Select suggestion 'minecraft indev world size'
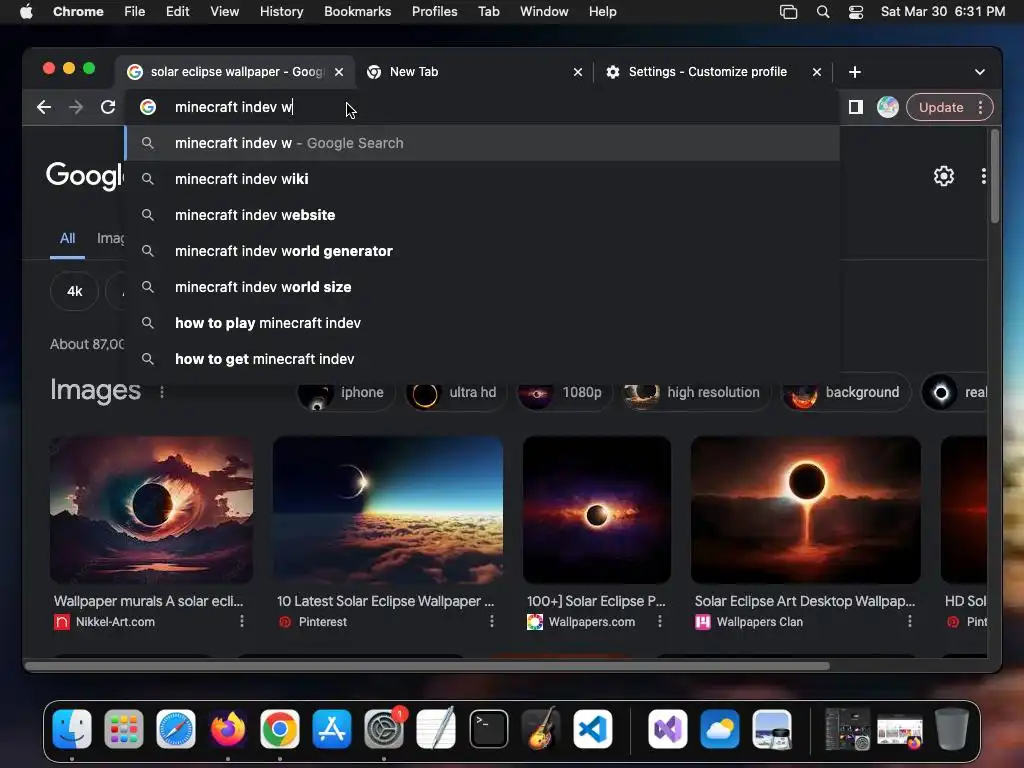 (x=482, y=287)
